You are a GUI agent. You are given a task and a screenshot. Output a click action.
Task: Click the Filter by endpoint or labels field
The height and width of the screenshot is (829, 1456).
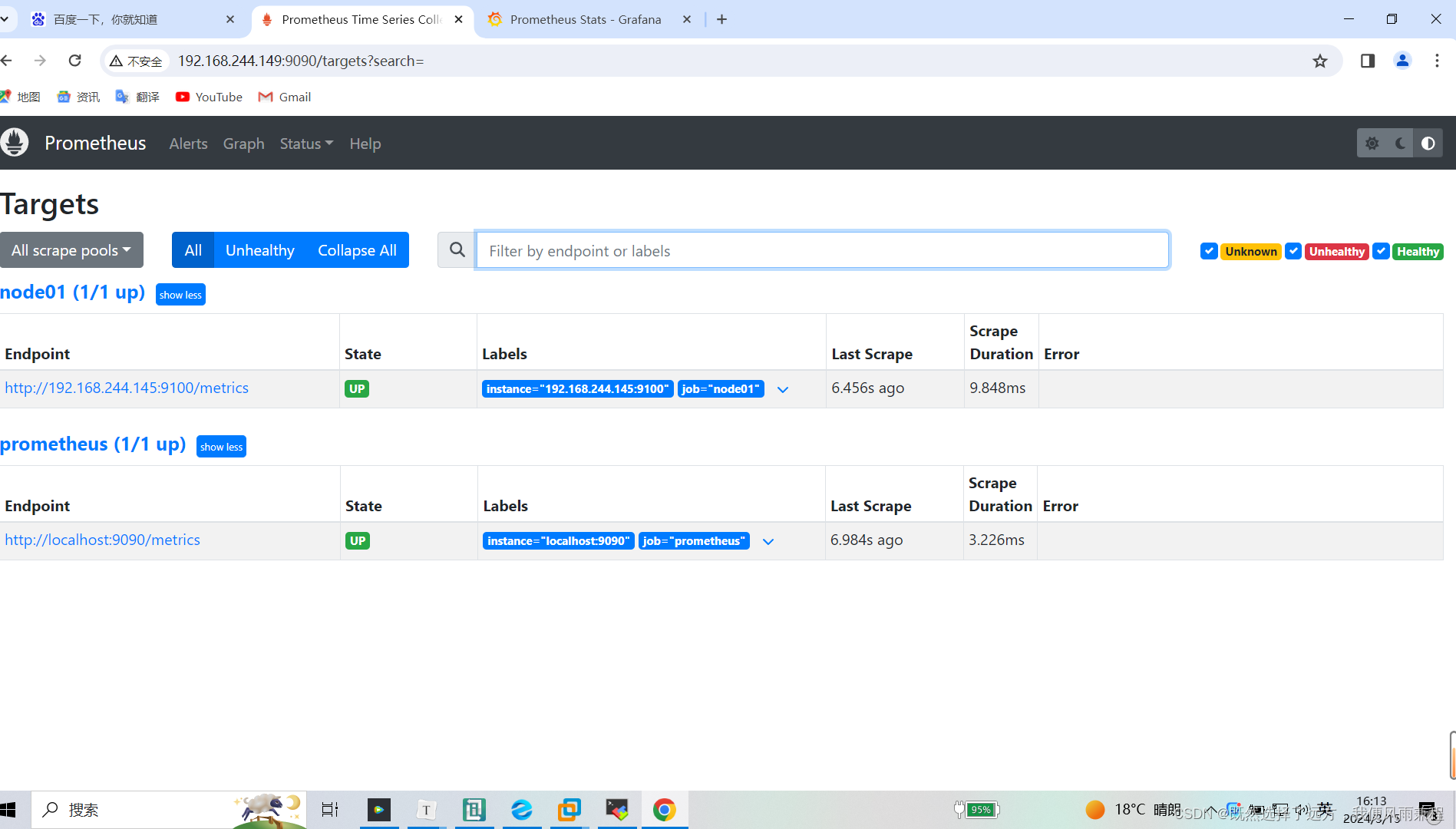coord(822,250)
